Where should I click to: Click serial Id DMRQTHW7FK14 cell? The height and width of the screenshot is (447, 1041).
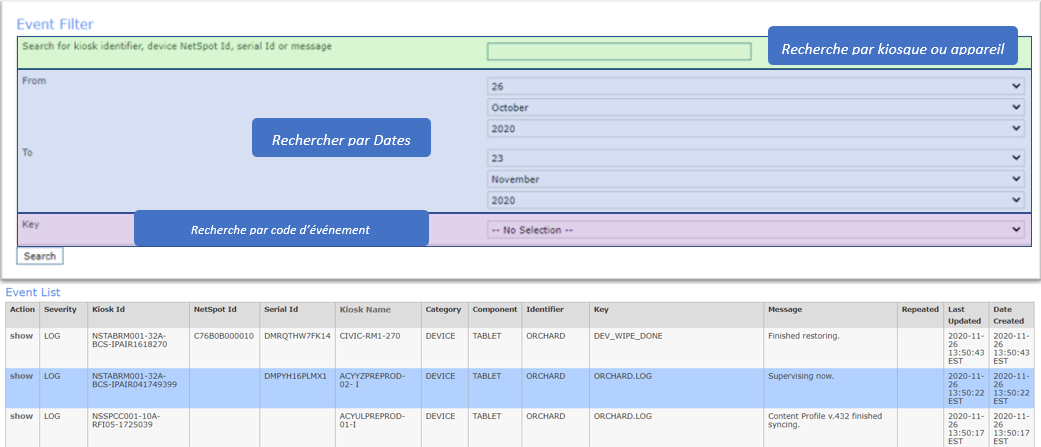point(296,336)
